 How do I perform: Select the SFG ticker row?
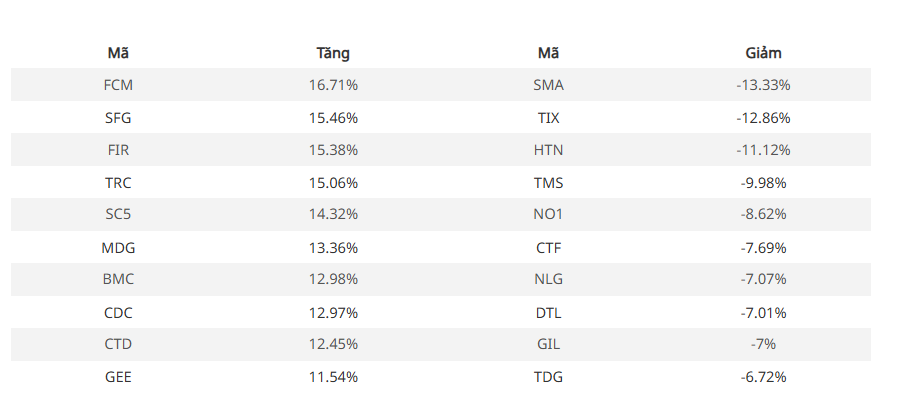tap(440, 118)
